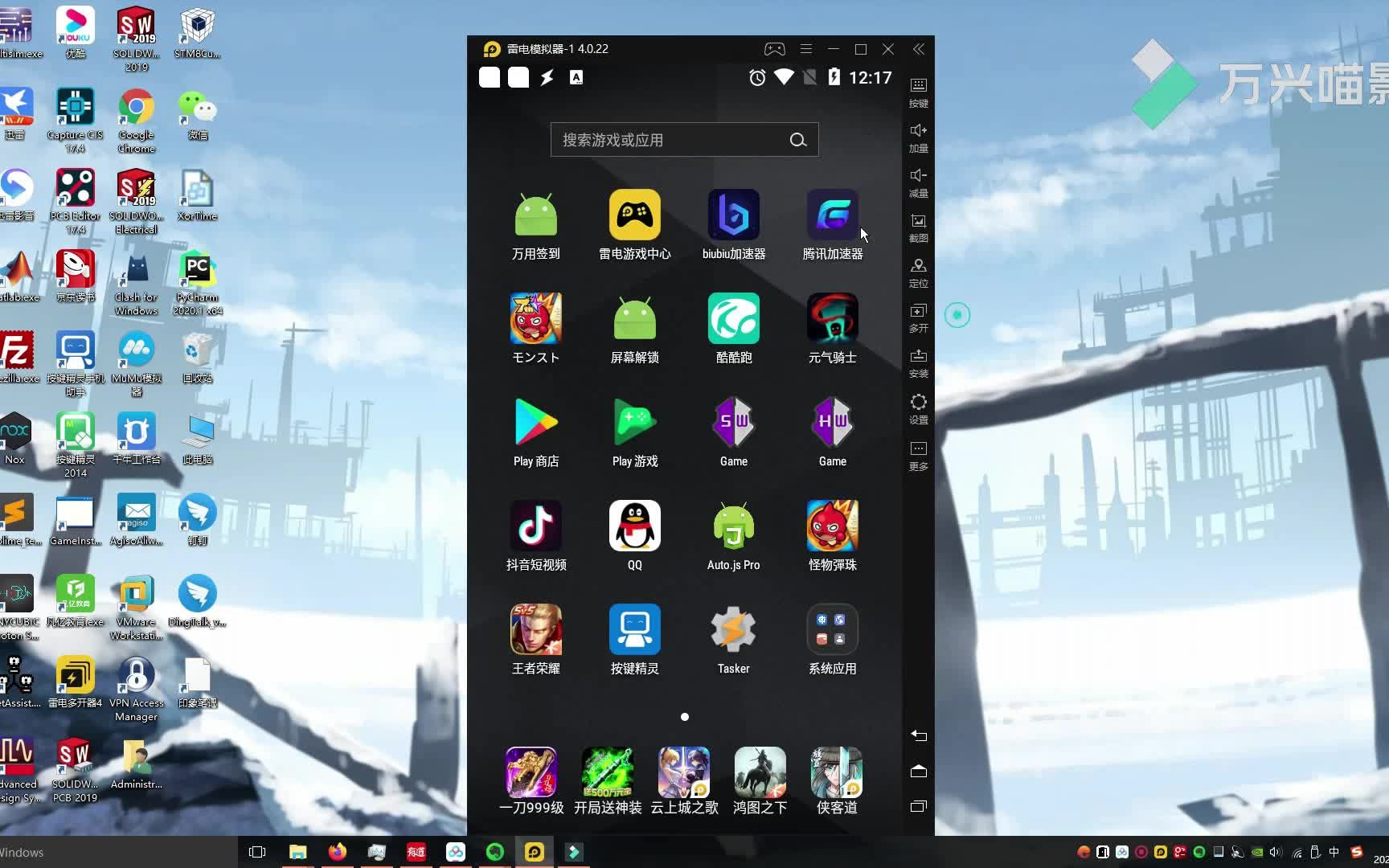Open 回收站 recycle bin on desktop

[198, 358]
